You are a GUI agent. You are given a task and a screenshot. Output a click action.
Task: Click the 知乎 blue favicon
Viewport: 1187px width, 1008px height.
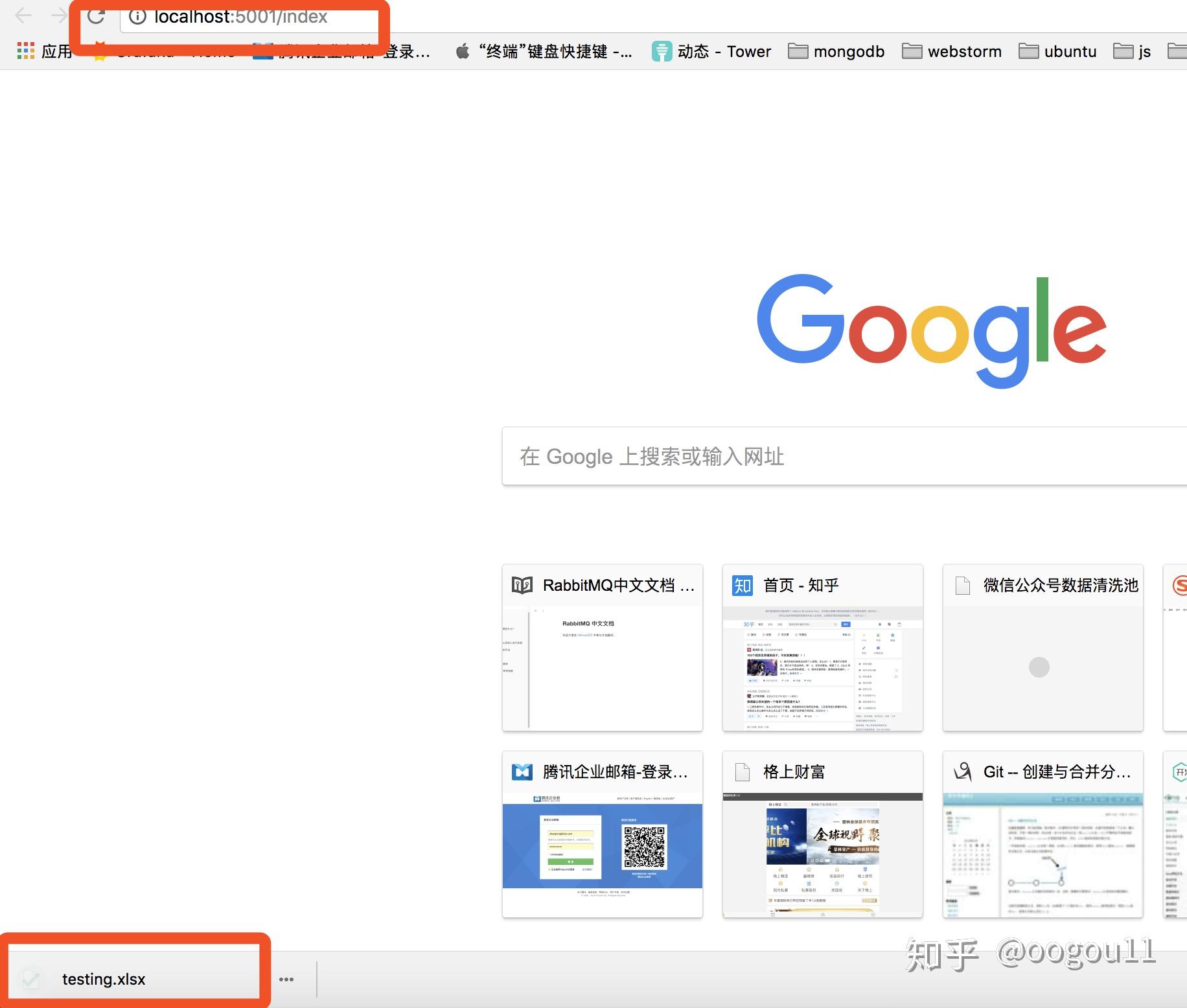coord(743,586)
